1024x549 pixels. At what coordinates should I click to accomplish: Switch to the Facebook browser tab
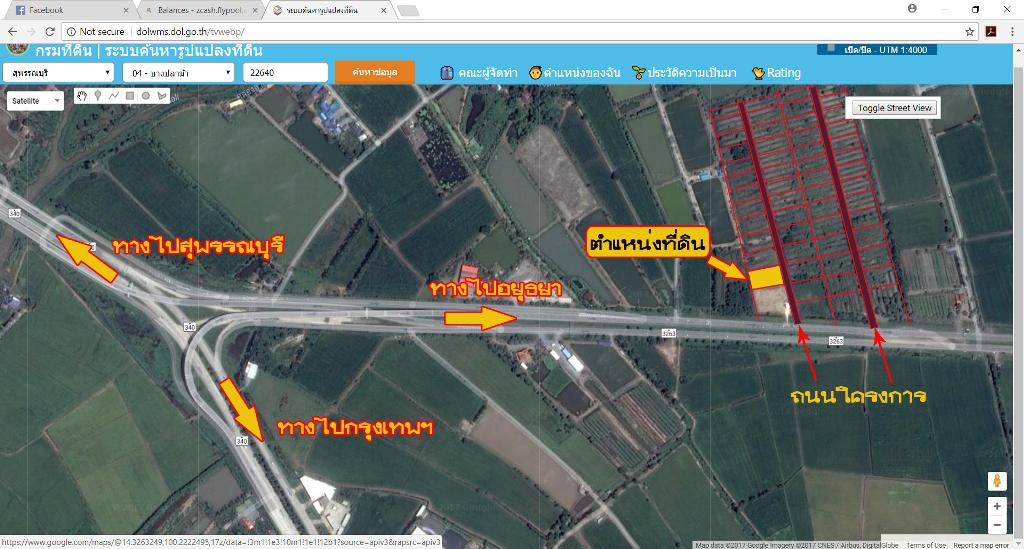(x=69, y=10)
